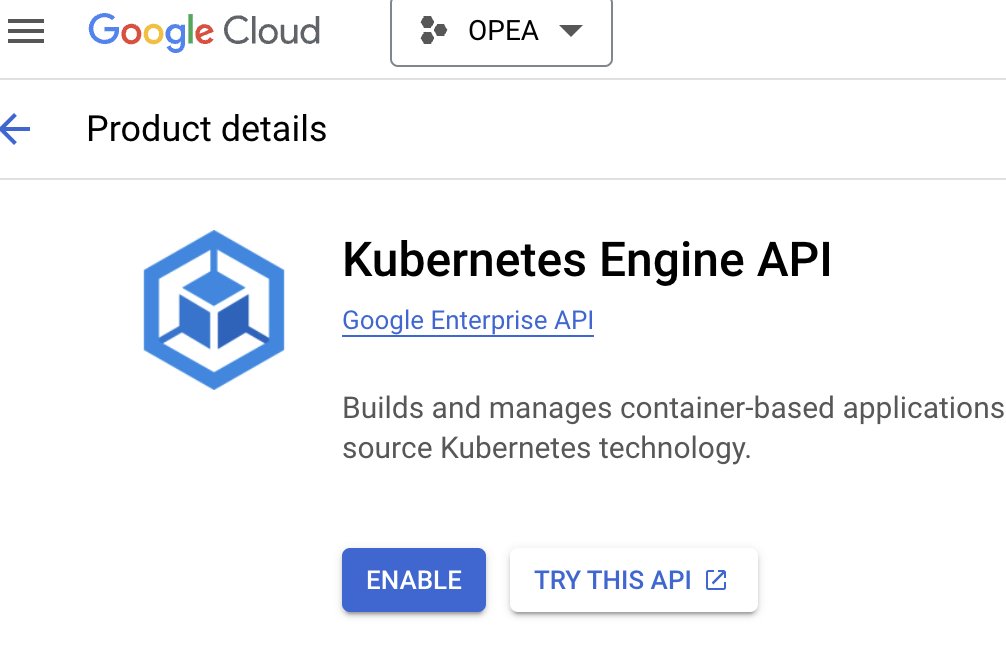Click the Google Cloud logo

204,31
